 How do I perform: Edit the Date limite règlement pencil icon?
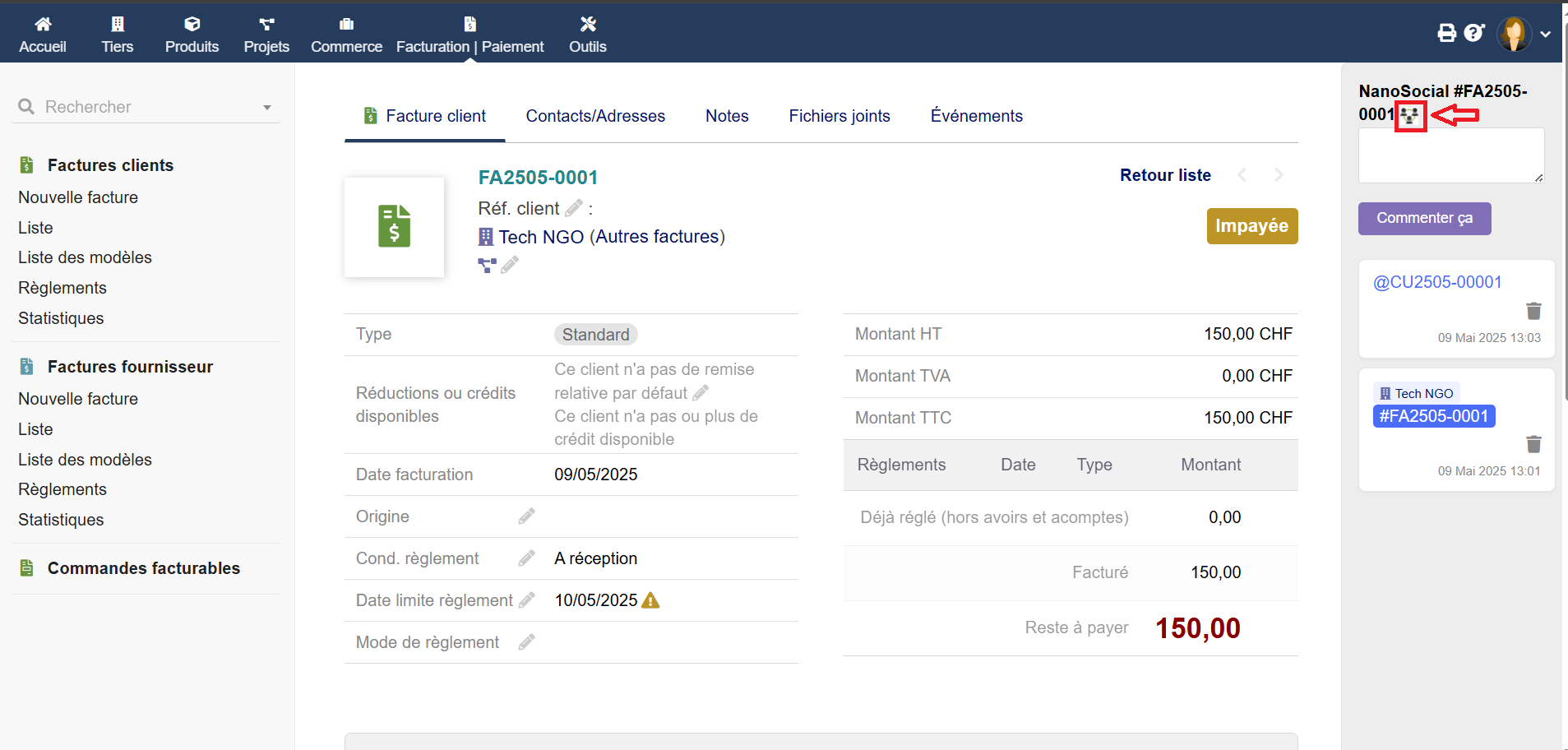pyautogui.click(x=526, y=600)
